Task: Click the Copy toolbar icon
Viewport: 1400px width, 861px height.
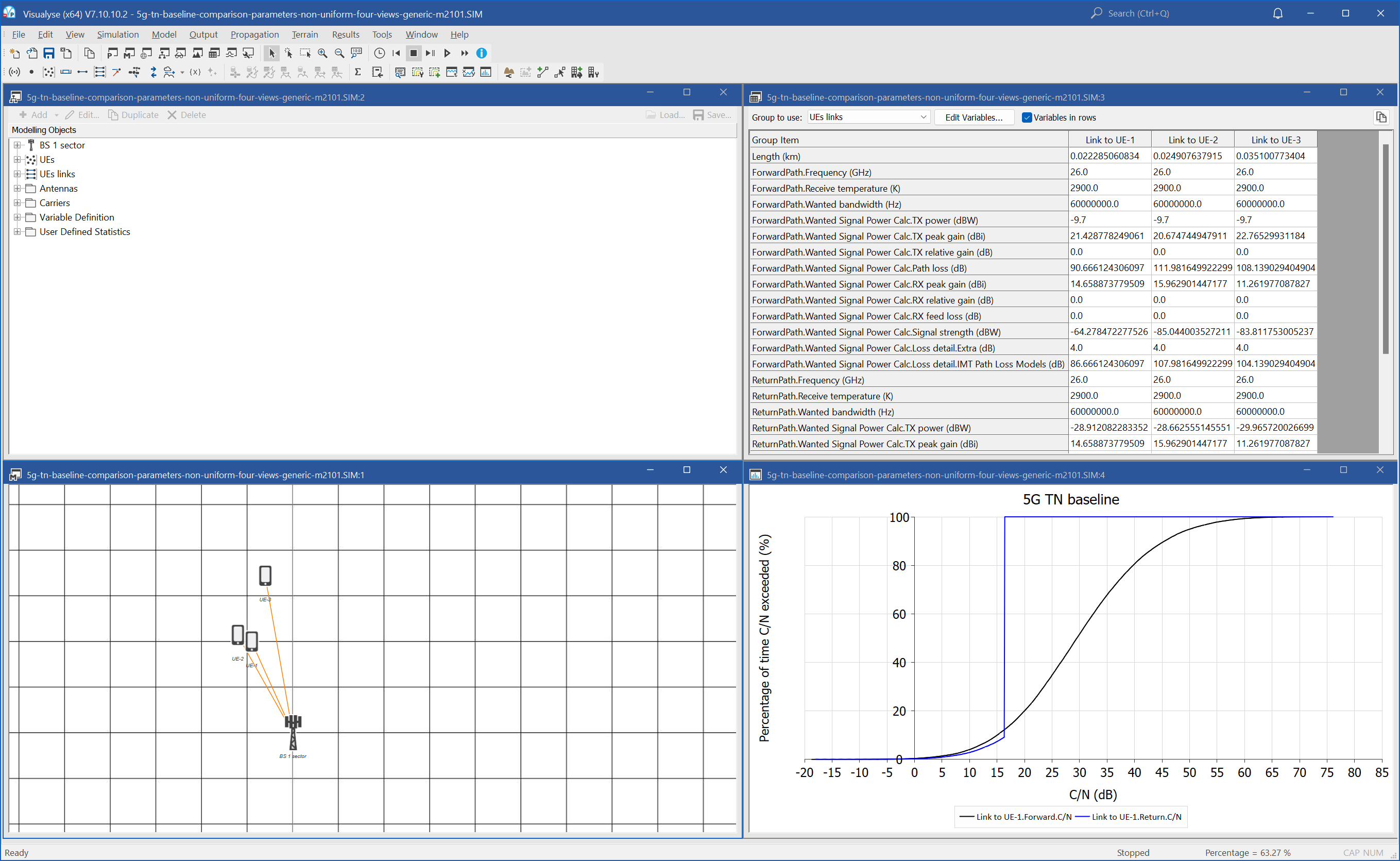Action: pyautogui.click(x=89, y=53)
